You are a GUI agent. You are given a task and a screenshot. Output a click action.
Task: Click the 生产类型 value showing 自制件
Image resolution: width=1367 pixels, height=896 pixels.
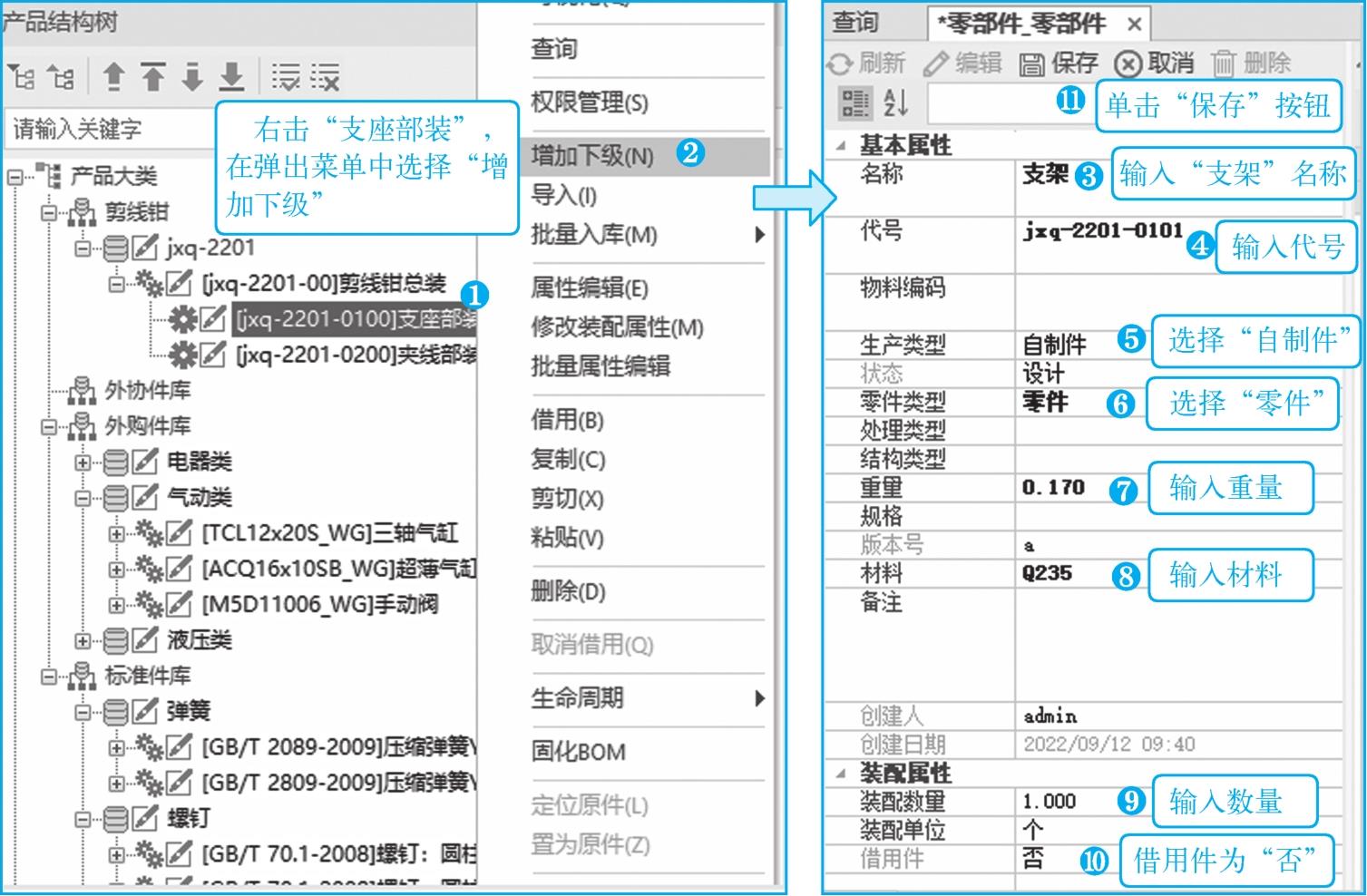click(1178, 345)
